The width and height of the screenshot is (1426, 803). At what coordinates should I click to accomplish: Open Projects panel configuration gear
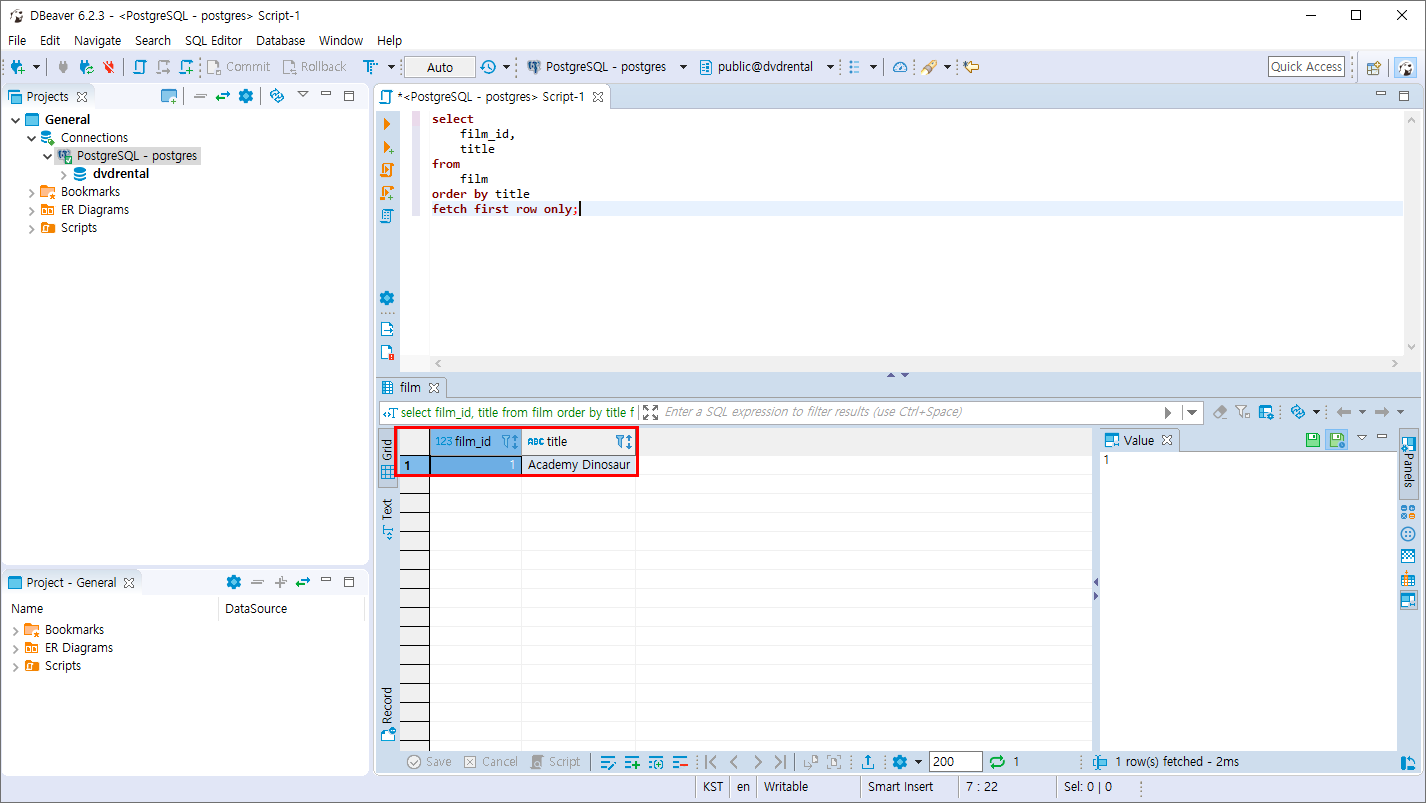(x=246, y=96)
